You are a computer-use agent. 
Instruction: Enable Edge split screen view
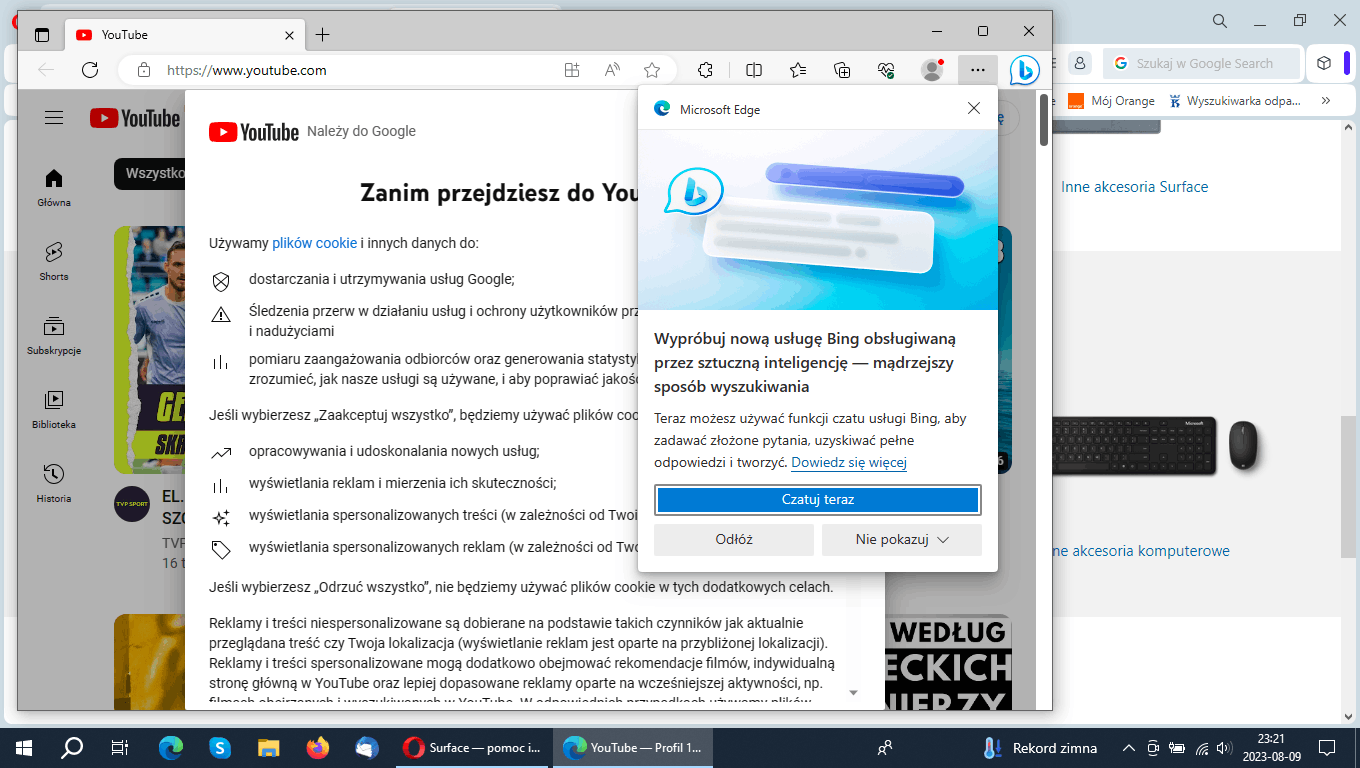(754, 70)
